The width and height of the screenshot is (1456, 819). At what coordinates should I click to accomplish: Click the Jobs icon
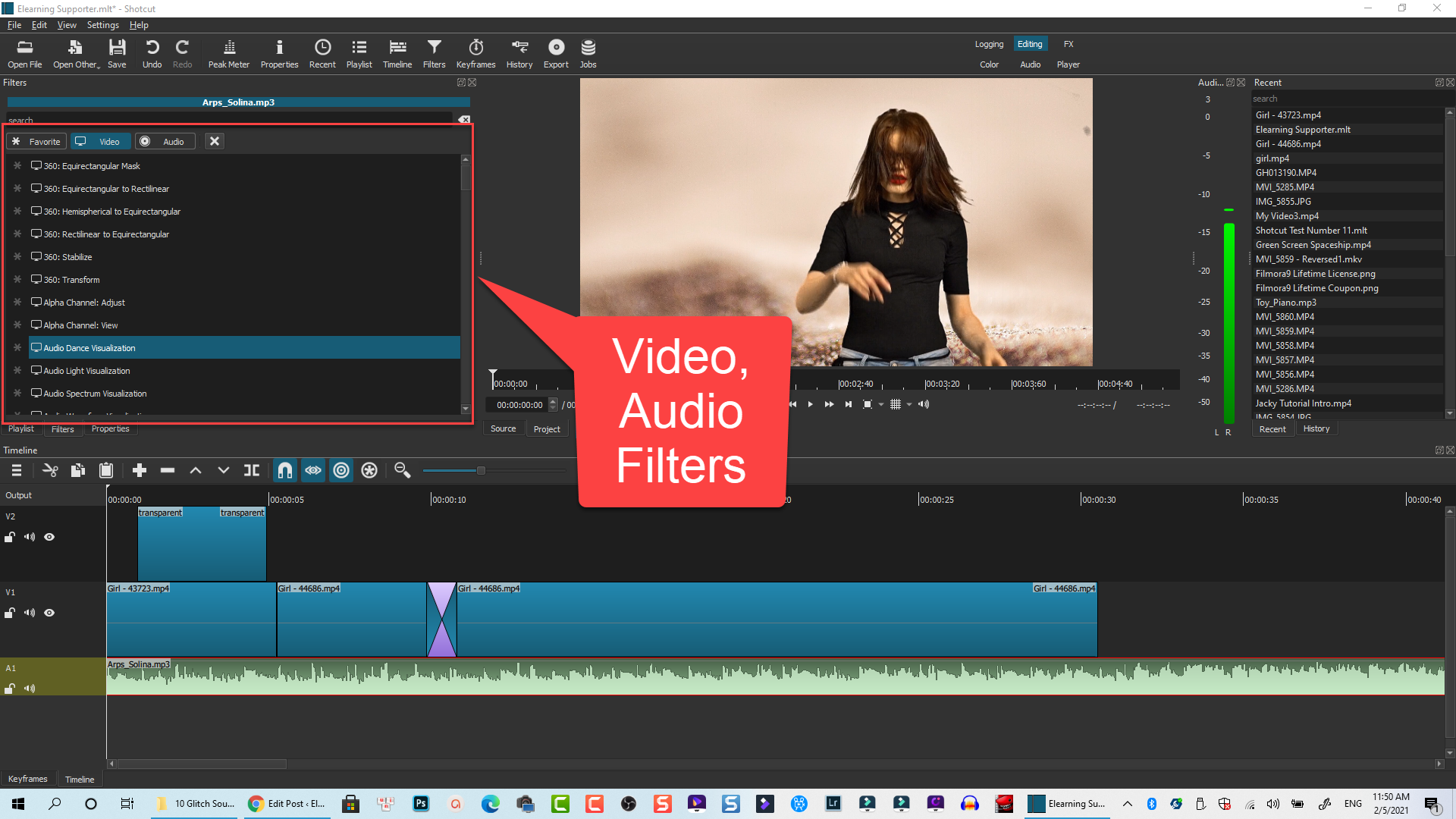click(x=588, y=53)
